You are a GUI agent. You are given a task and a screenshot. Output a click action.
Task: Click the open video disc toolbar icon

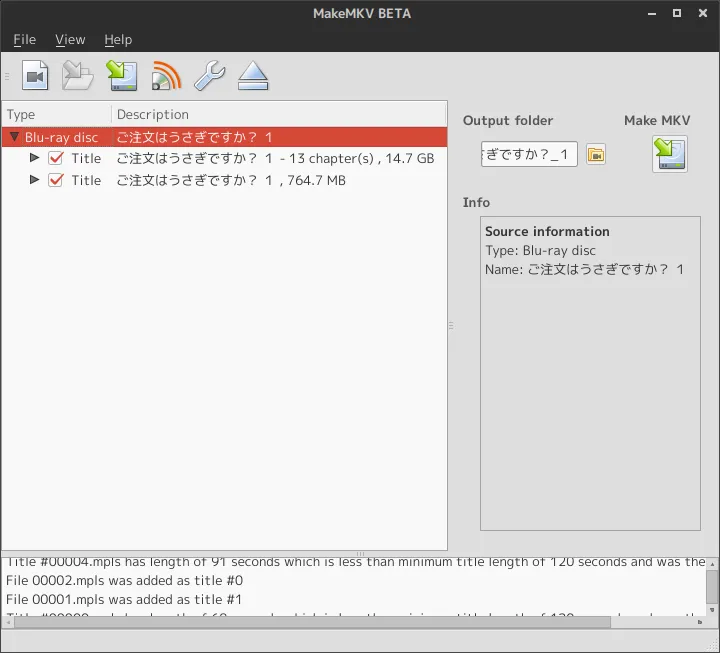coord(36,76)
